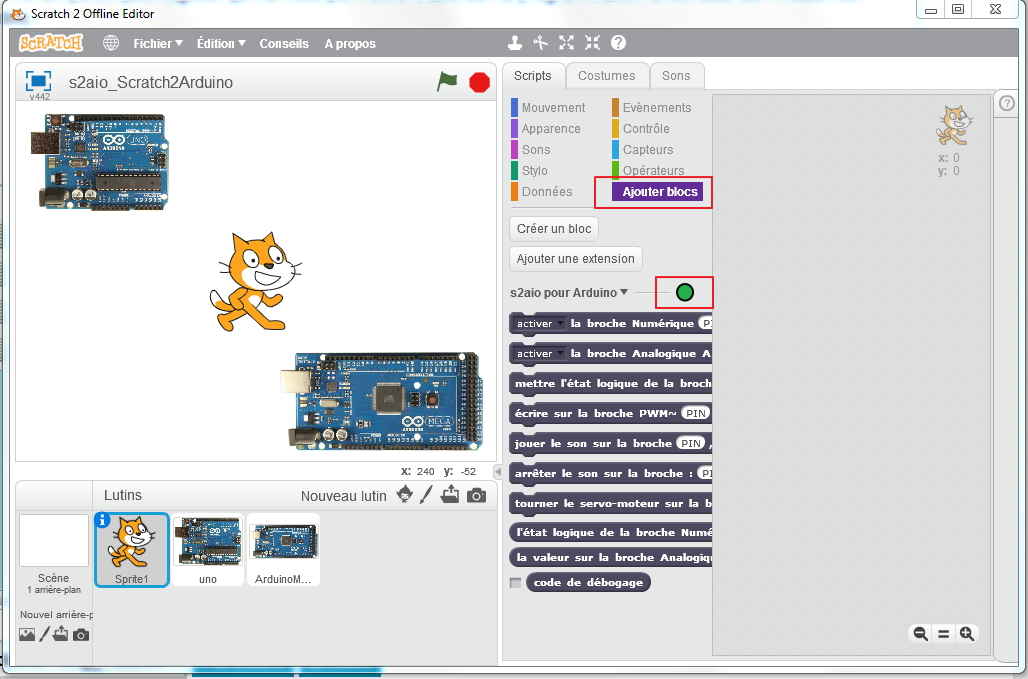
Task: Click the green flag to start
Action: tap(447, 82)
